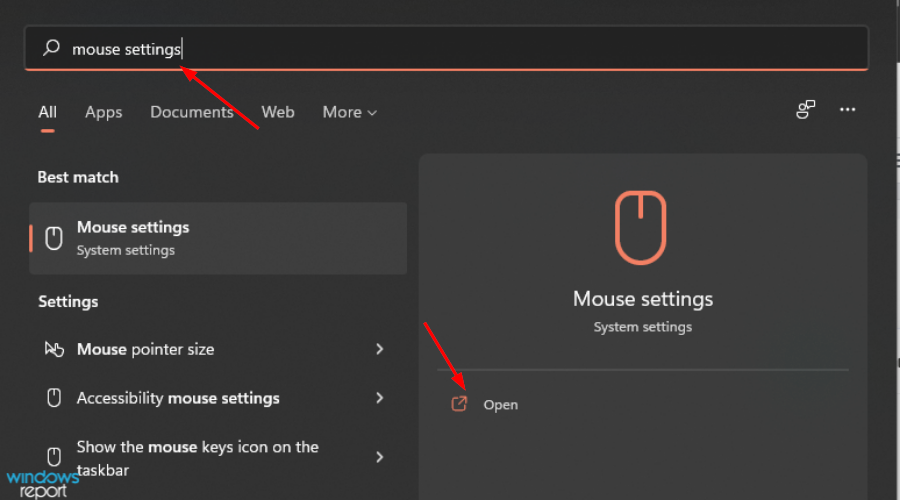The image size is (900, 500).
Task: Expand the mouse keys taskbar result chevron
Action: (379, 457)
